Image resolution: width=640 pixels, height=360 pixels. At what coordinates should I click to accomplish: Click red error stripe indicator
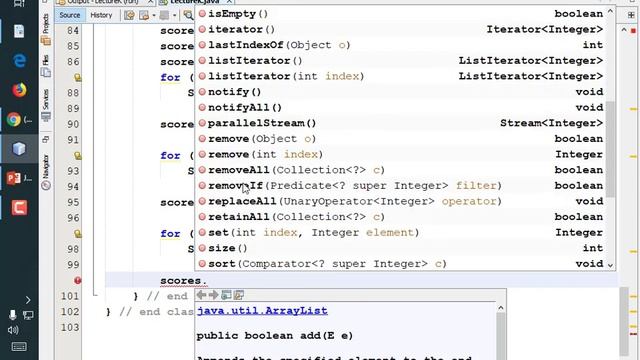pos(633,31)
